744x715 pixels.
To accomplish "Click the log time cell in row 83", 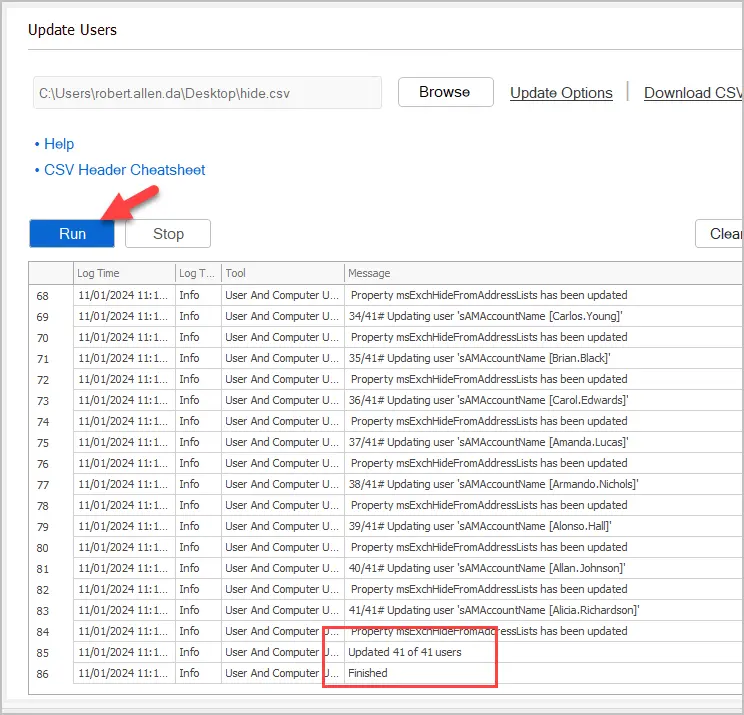I will tap(123, 610).
